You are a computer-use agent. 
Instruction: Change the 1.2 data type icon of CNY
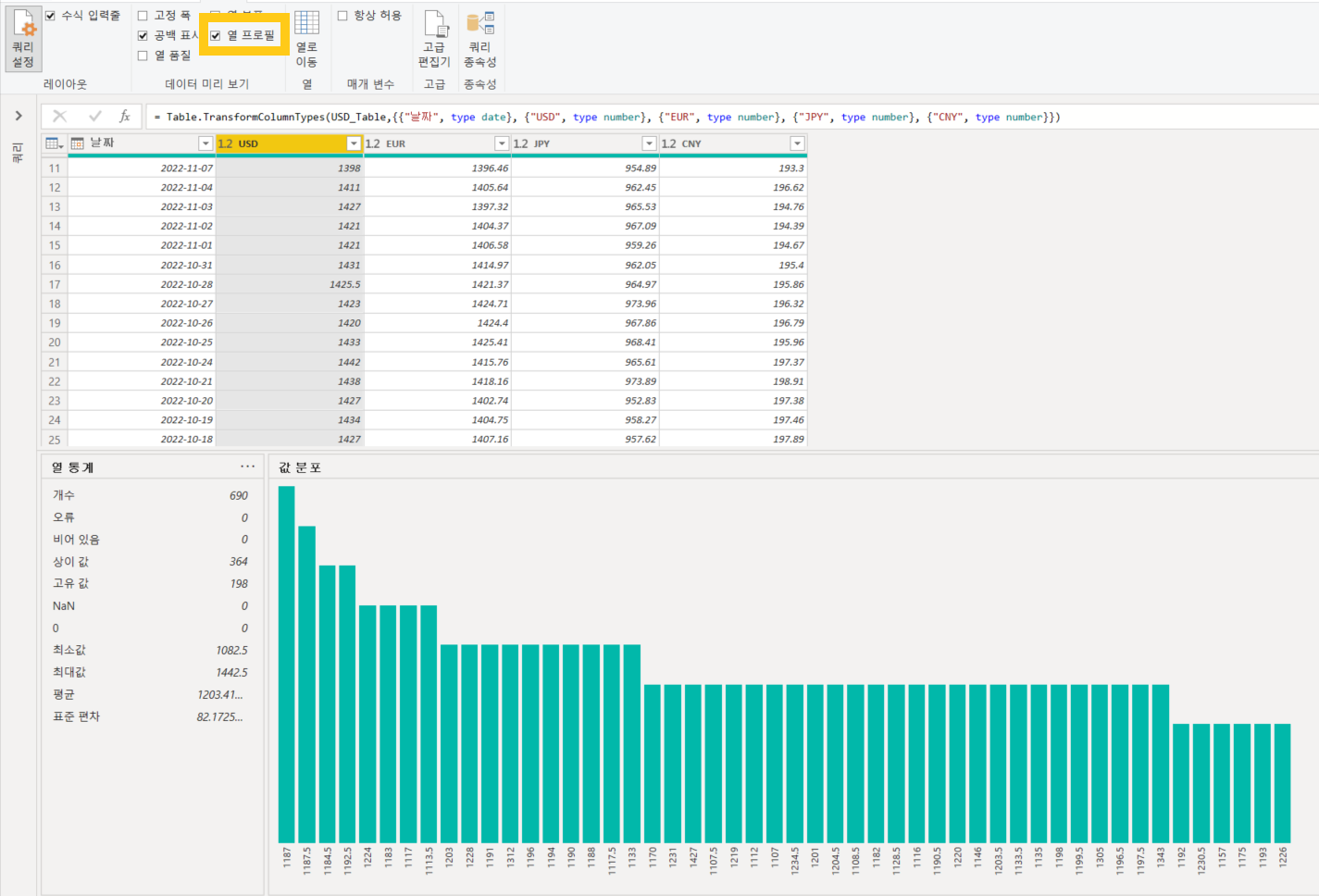(668, 143)
